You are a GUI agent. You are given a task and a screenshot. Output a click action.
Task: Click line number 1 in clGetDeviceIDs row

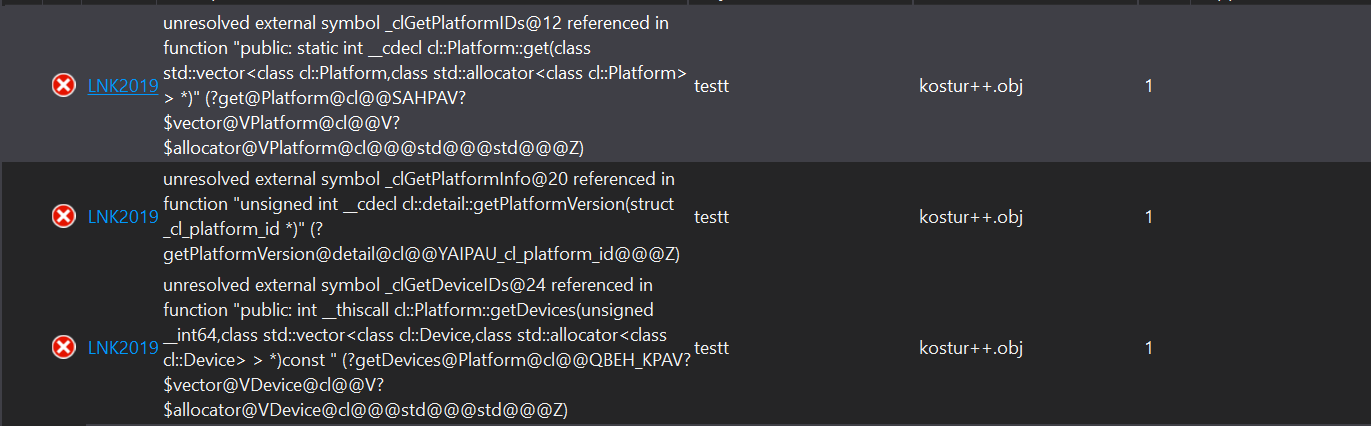(1149, 347)
